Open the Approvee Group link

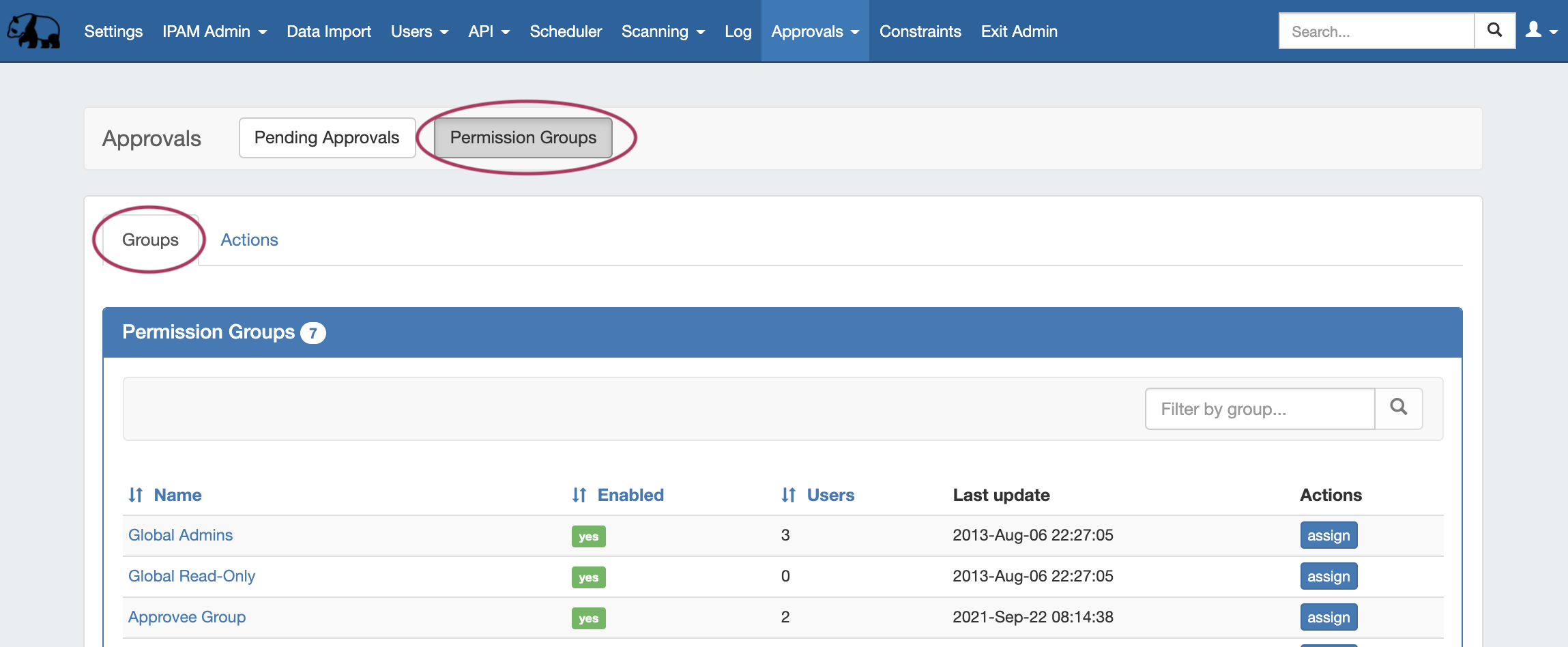click(x=187, y=617)
